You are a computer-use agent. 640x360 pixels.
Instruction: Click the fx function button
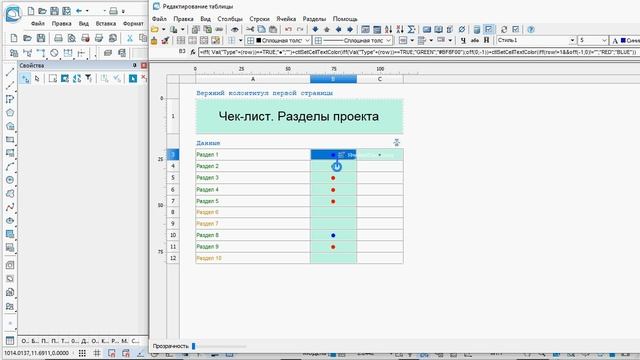pyautogui.click(x=193, y=52)
